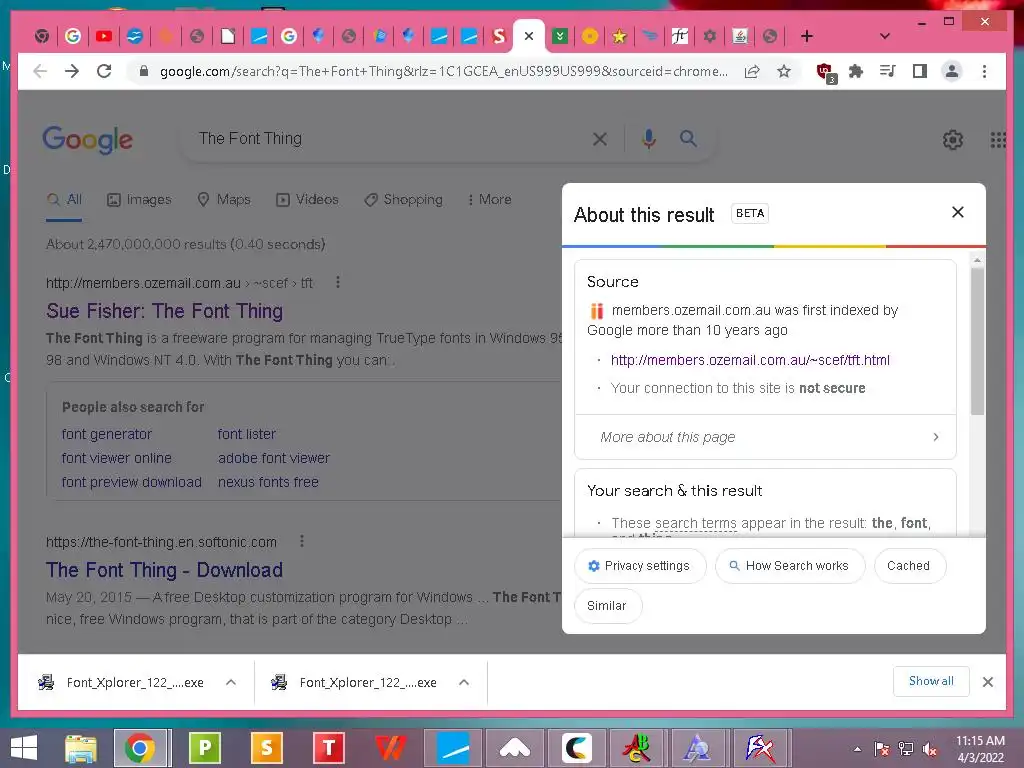Screen dimensions: 1024x768
Task: Expand the tab search chevron
Action: point(885,36)
